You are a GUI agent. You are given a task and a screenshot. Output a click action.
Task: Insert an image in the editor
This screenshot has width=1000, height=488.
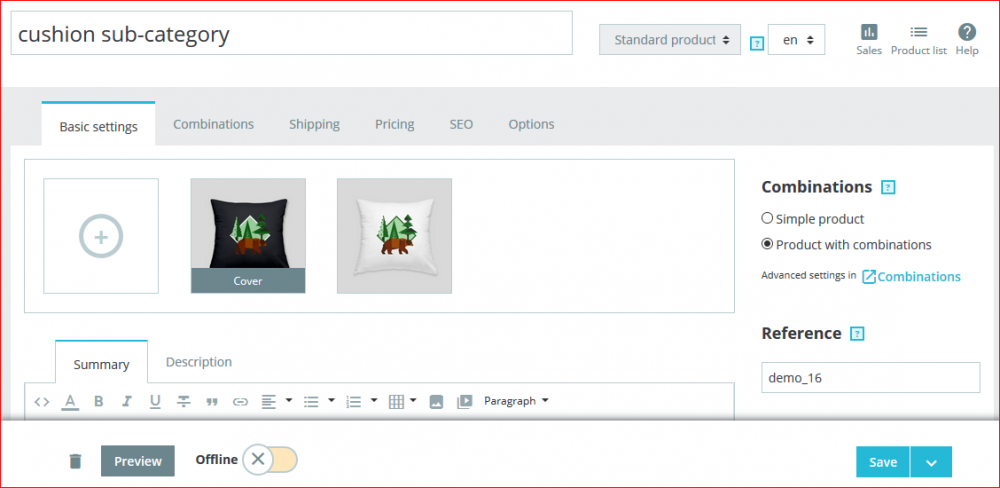pyautogui.click(x=436, y=402)
